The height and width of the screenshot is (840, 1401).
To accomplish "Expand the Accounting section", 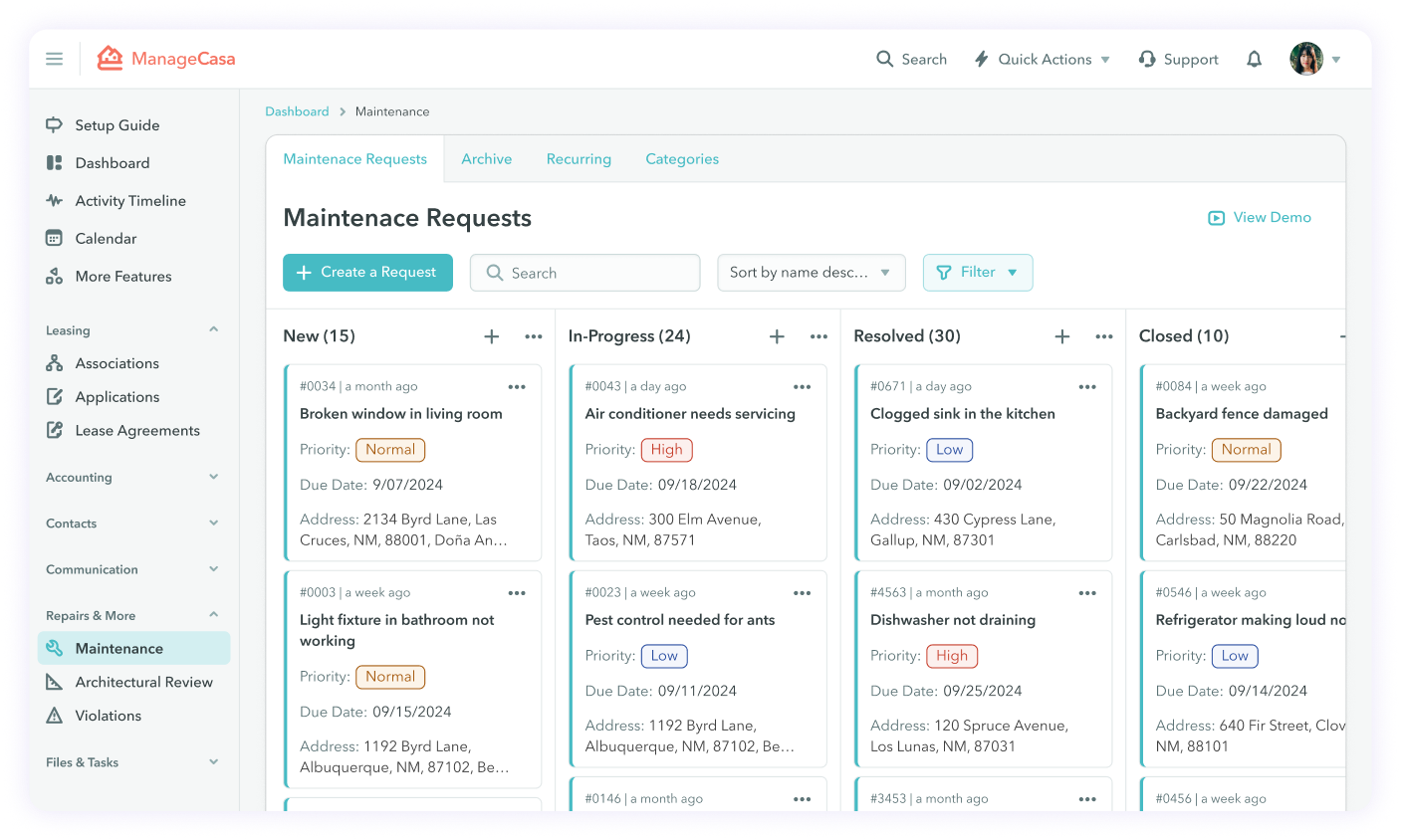I will click(x=213, y=477).
